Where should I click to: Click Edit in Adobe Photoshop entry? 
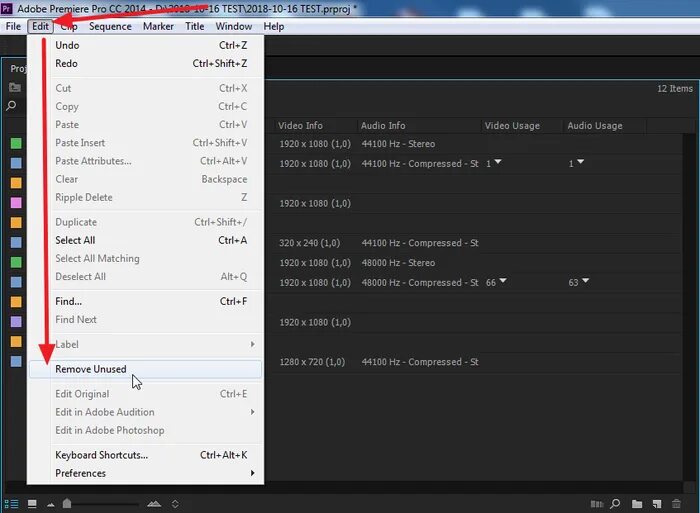146,430
